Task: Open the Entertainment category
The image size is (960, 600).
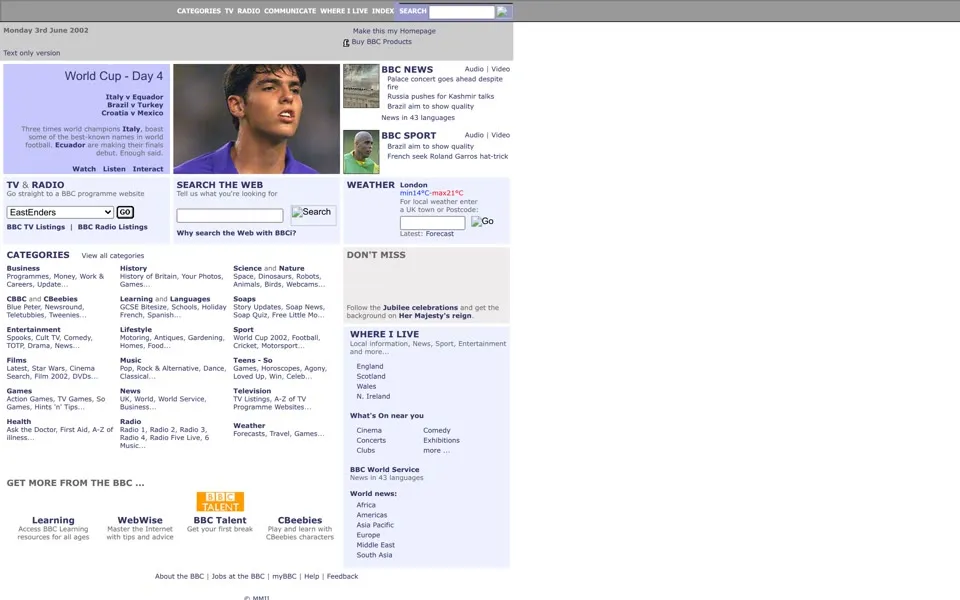Action: [34, 330]
